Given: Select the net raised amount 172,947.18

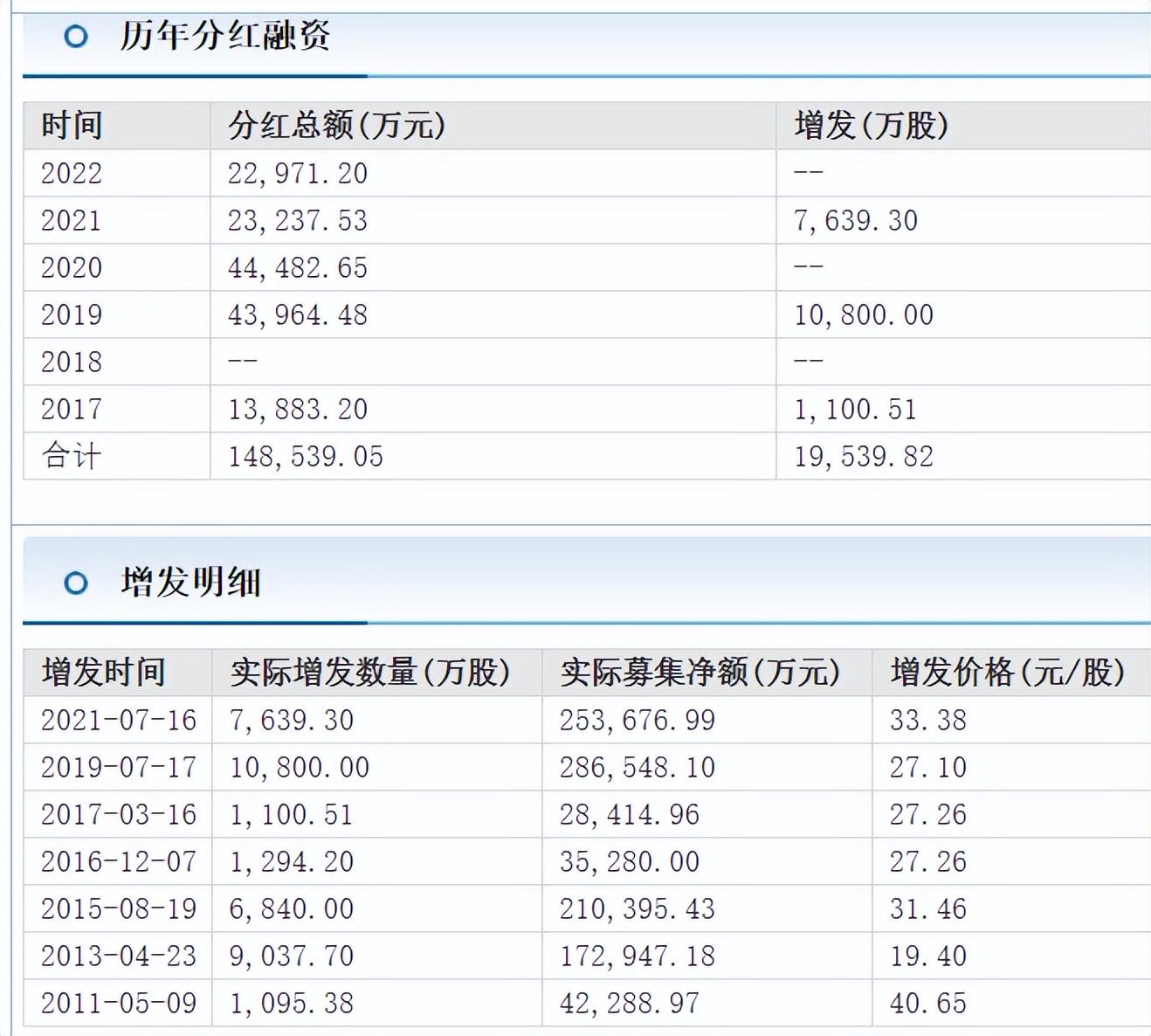Looking at the screenshot, I should click(x=638, y=956).
